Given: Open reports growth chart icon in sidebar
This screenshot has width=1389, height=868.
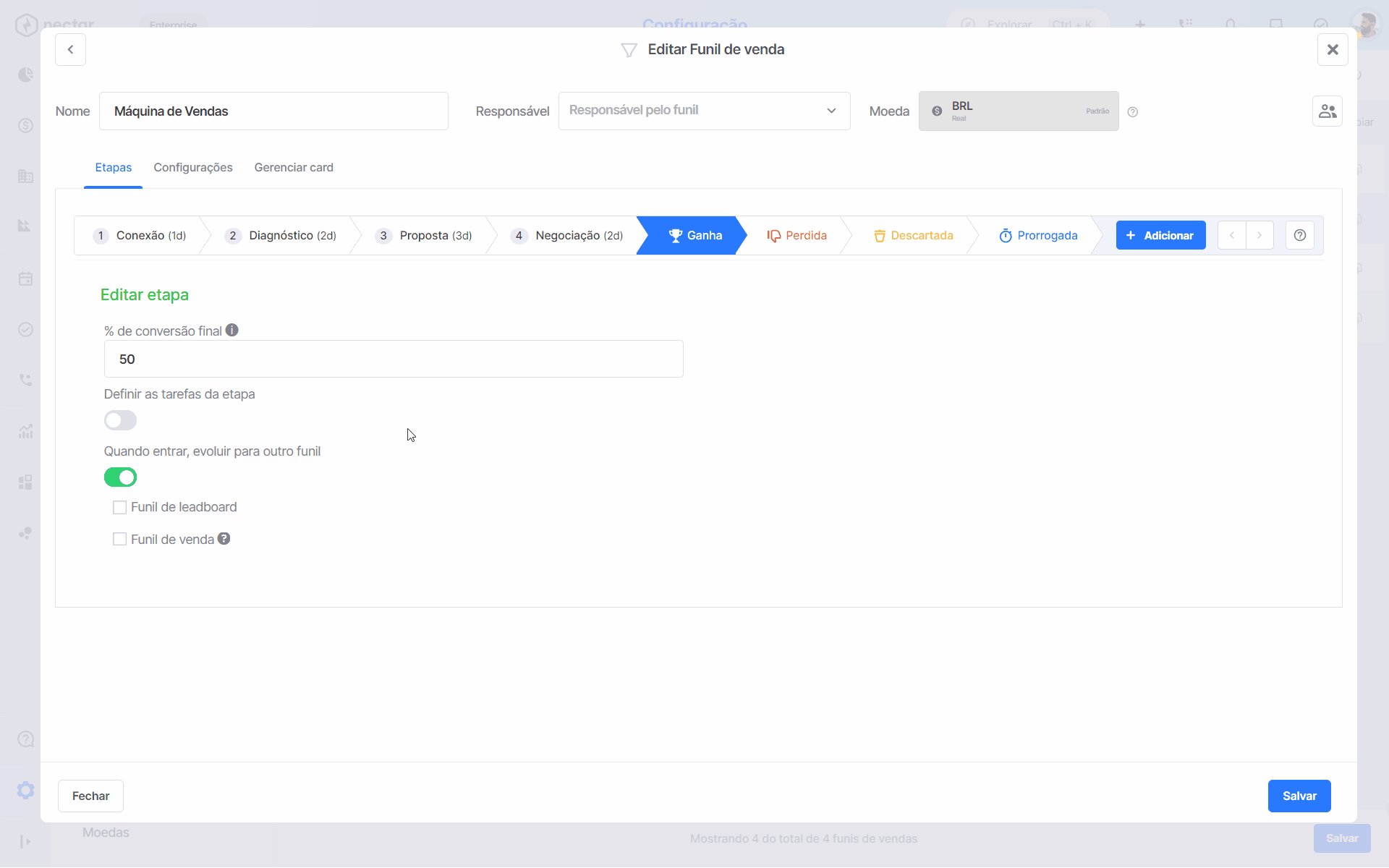Looking at the screenshot, I should tap(25, 432).
